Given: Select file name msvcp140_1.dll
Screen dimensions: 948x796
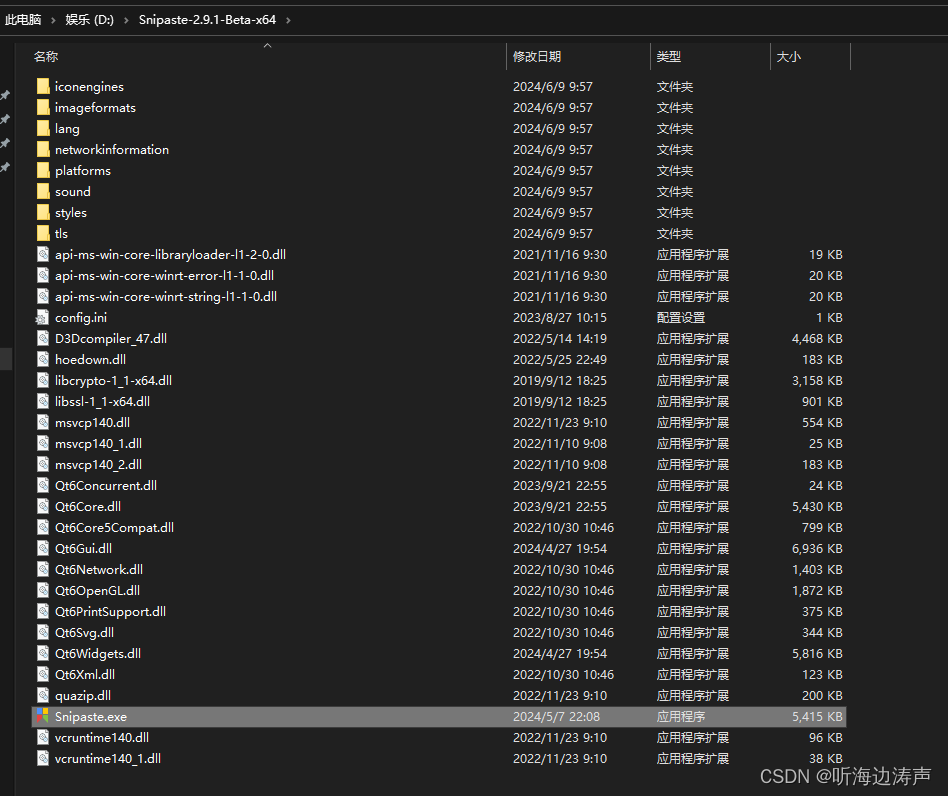Looking at the screenshot, I should pyautogui.click(x=99, y=444).
